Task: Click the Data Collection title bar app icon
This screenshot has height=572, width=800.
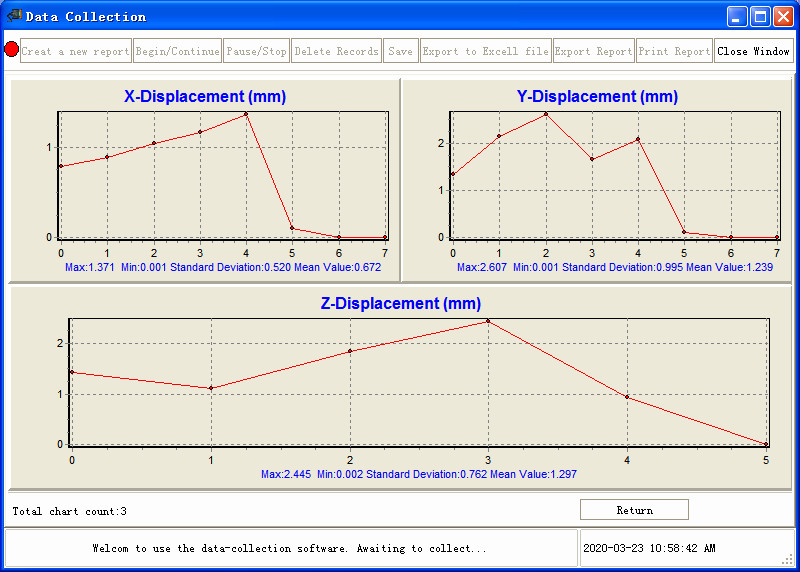Action: coord(14,16)
